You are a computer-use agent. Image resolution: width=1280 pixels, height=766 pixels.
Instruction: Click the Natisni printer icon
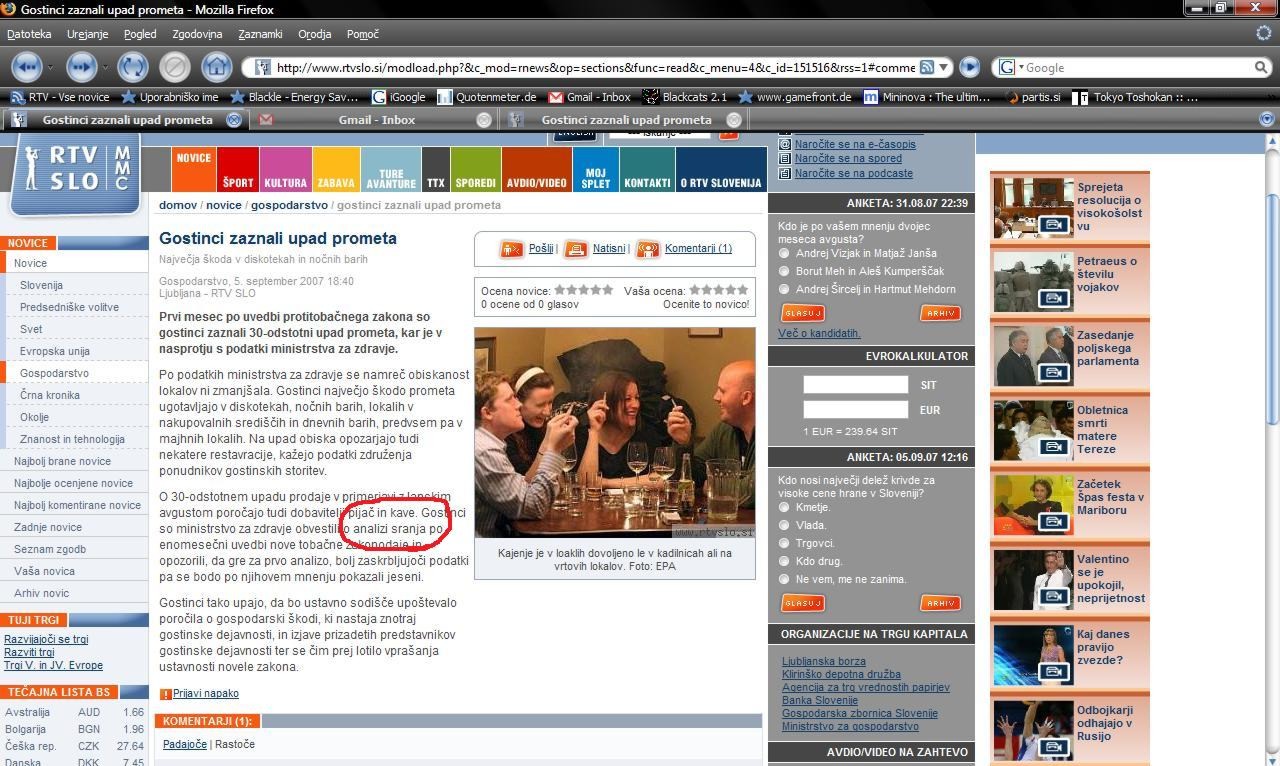[576, 249]
